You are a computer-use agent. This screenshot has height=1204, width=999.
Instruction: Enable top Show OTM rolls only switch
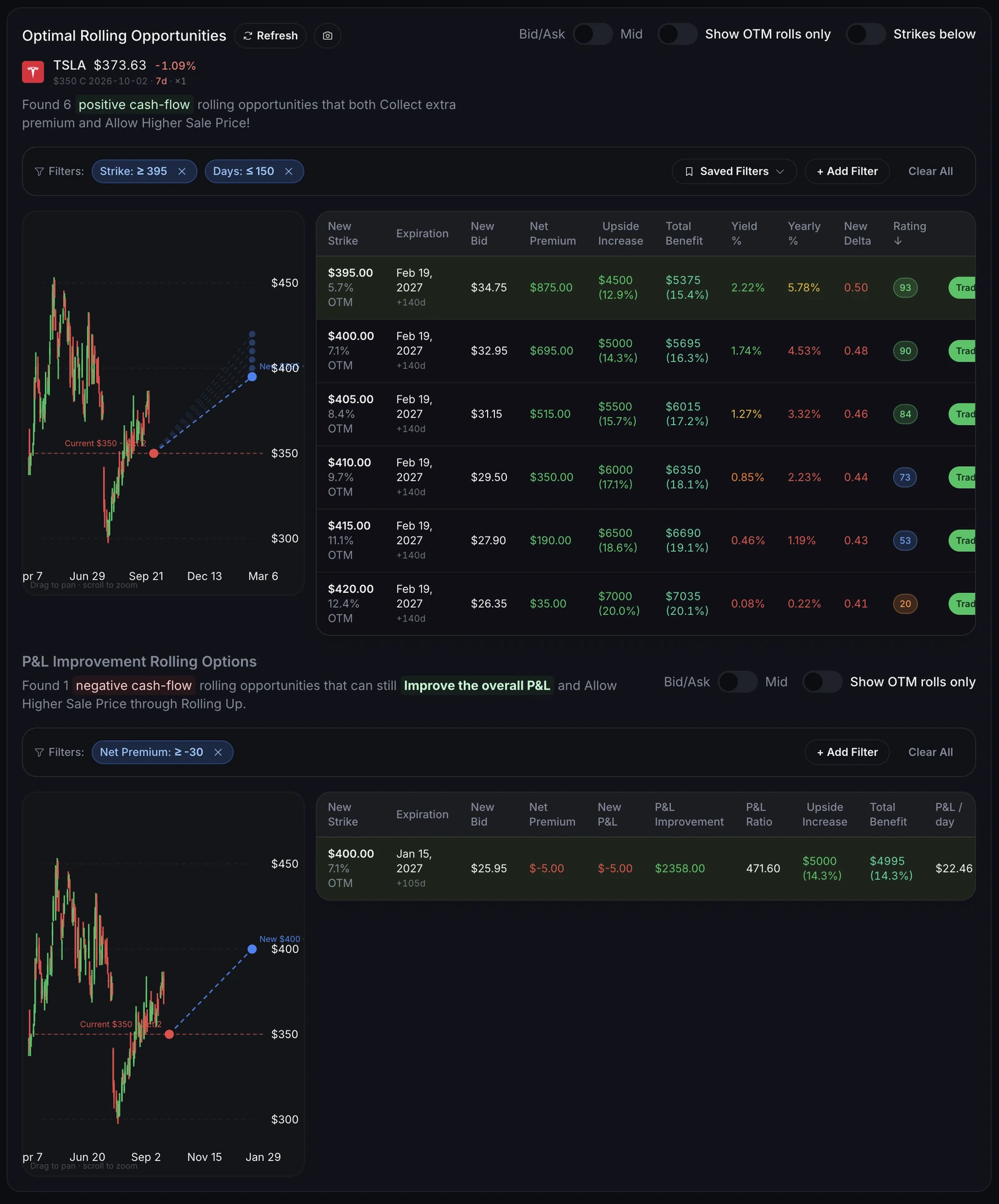[677, 34]
